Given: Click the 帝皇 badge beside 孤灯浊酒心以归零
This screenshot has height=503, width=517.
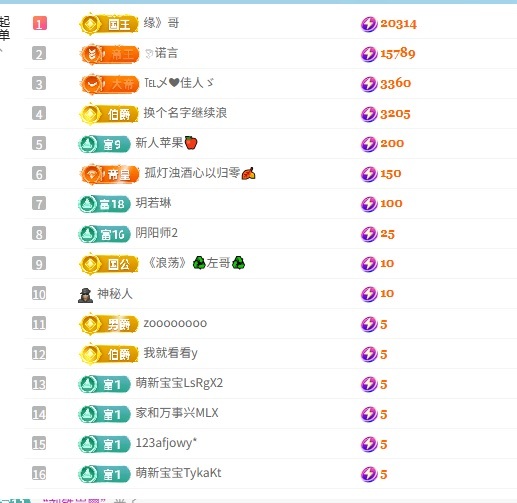Looking at the screenshot, I should click(110, 174).
